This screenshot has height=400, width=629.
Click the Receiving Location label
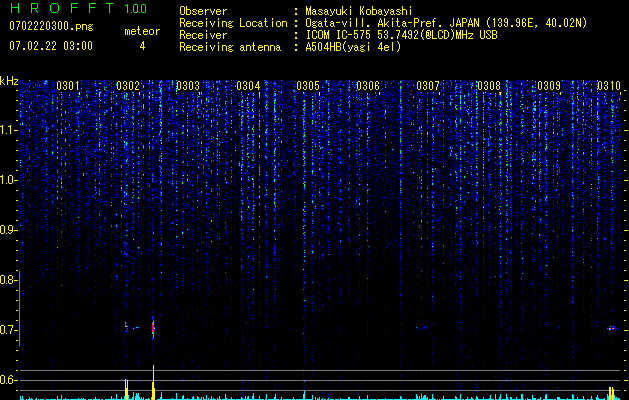point(233,23)
